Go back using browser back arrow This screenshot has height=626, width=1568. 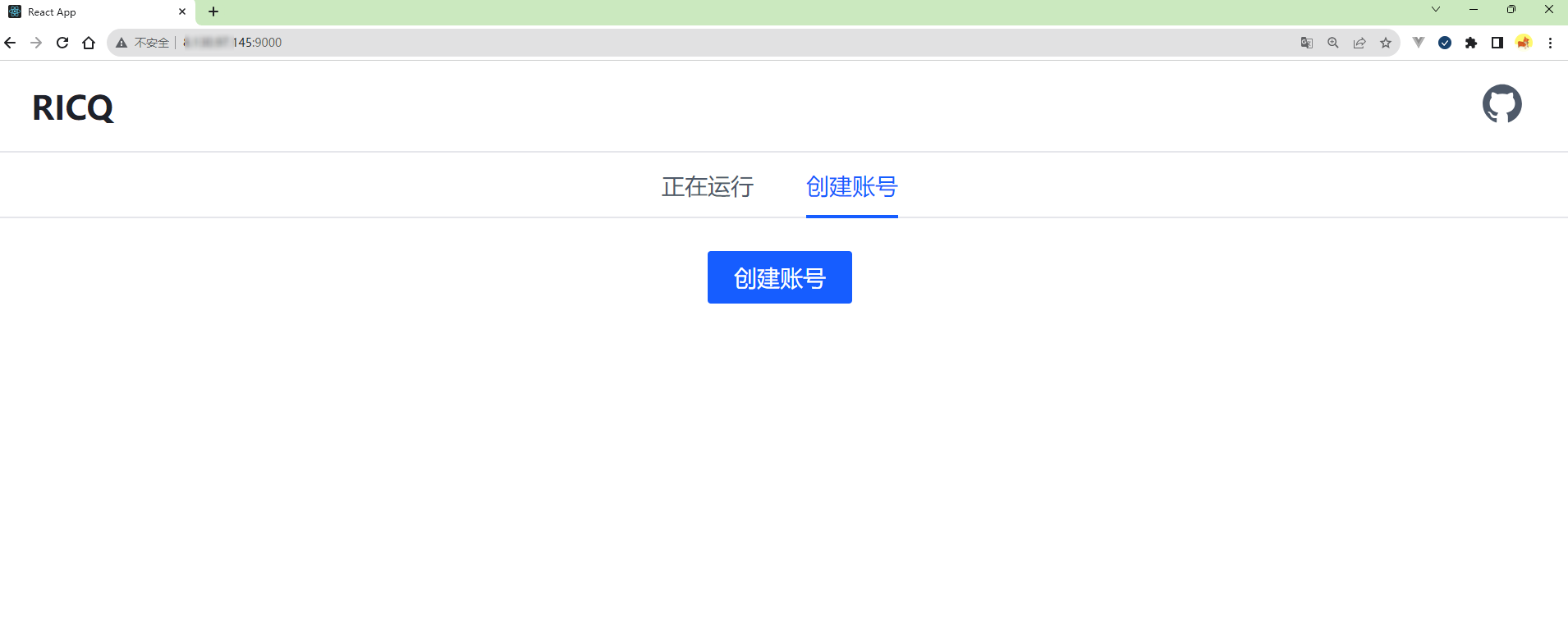tap(10, 43)
